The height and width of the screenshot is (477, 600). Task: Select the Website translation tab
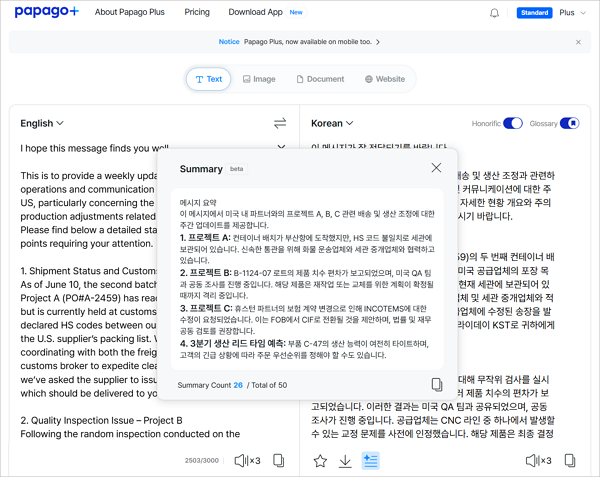[x=385, y=79]
